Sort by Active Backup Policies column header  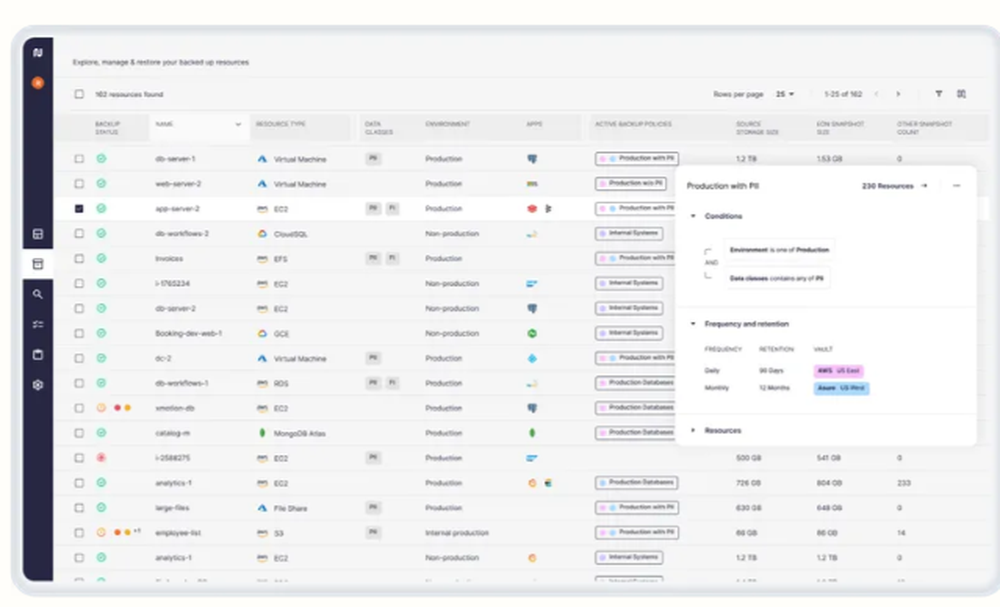coord(633,124)
